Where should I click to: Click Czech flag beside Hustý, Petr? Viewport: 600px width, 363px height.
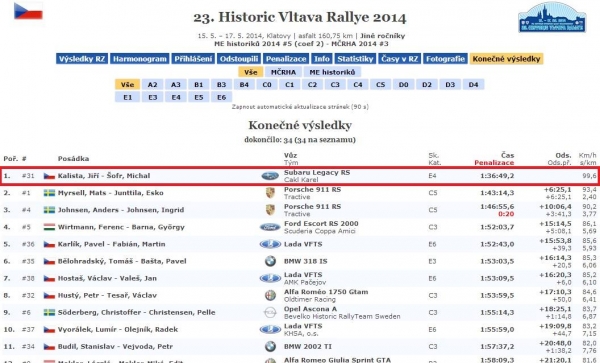coord(49,295)
